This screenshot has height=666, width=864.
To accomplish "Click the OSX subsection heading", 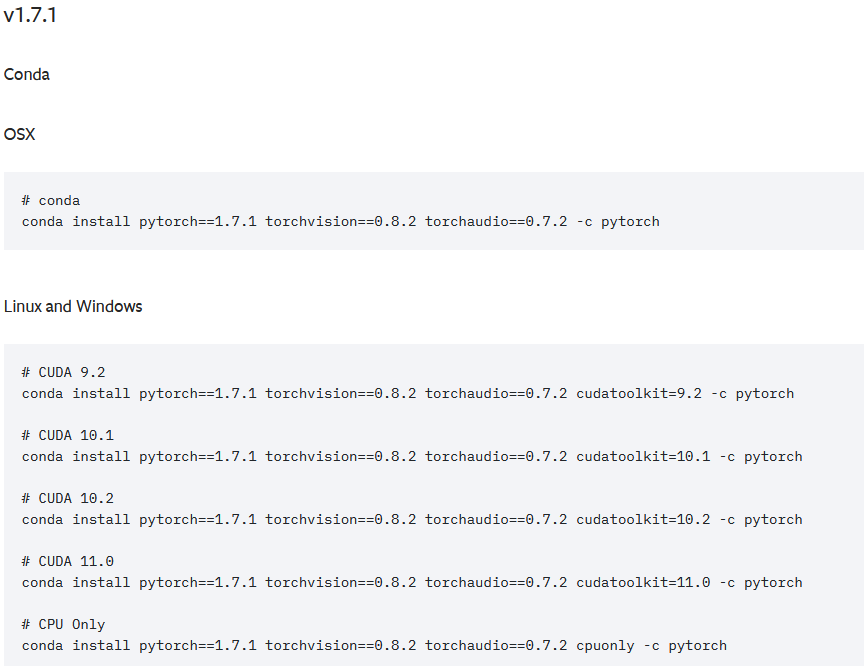I will point(19,134).
